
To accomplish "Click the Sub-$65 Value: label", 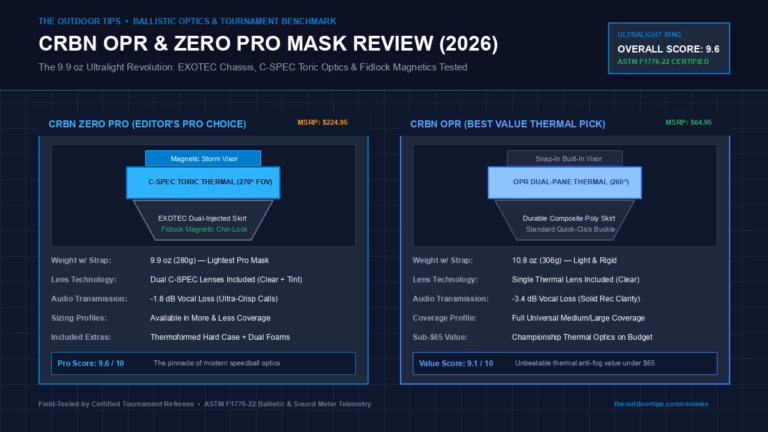I will [x=439, y=337].
